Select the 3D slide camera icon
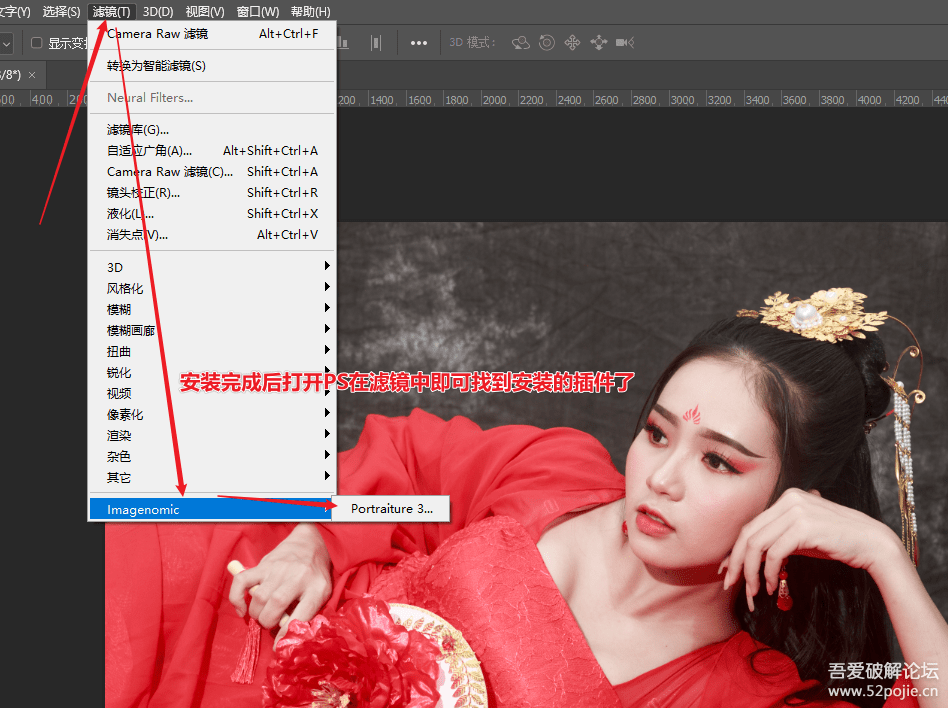948x708 pixels. click(x=599, y=43)
